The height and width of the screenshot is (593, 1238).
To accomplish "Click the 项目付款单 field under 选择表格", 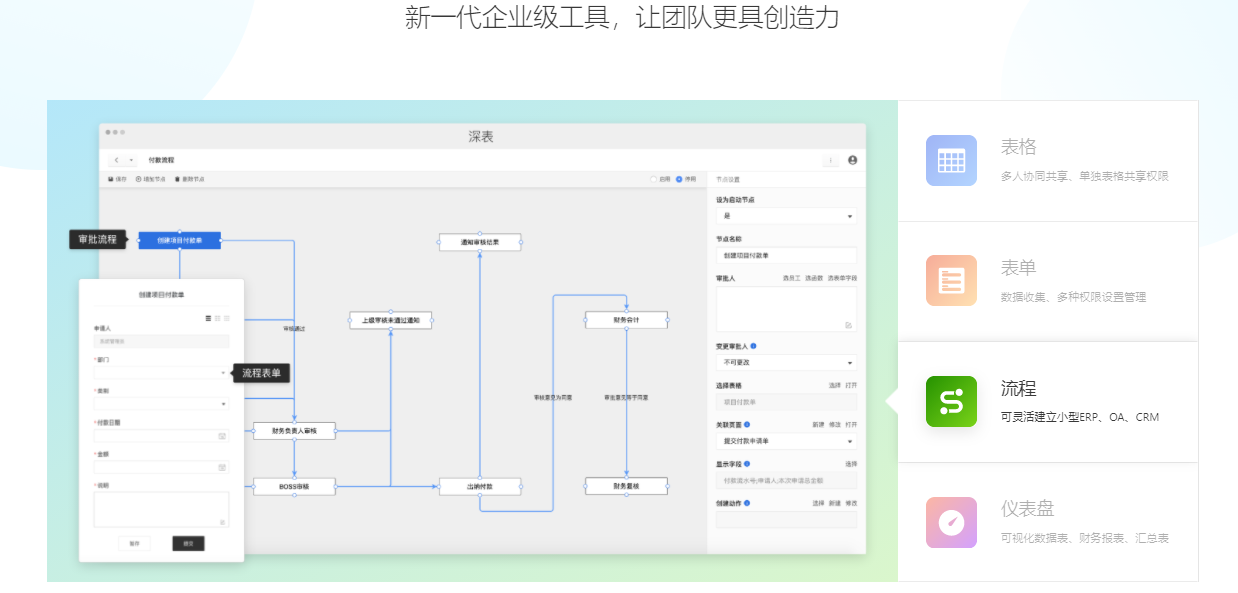I will click(786, 402).
